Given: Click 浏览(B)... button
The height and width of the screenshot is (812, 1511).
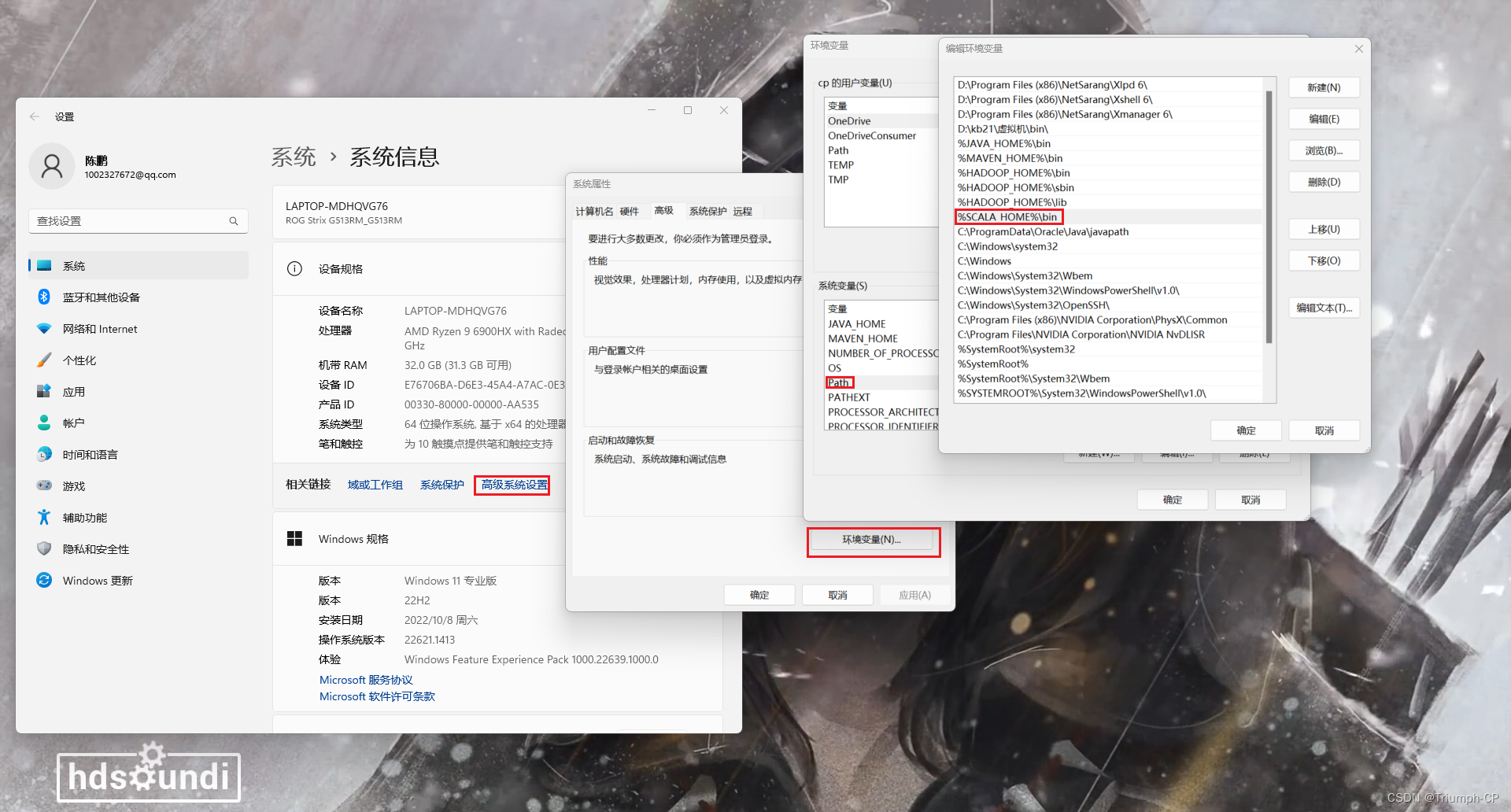Looking at the screenshot, I should (1324, 150).
